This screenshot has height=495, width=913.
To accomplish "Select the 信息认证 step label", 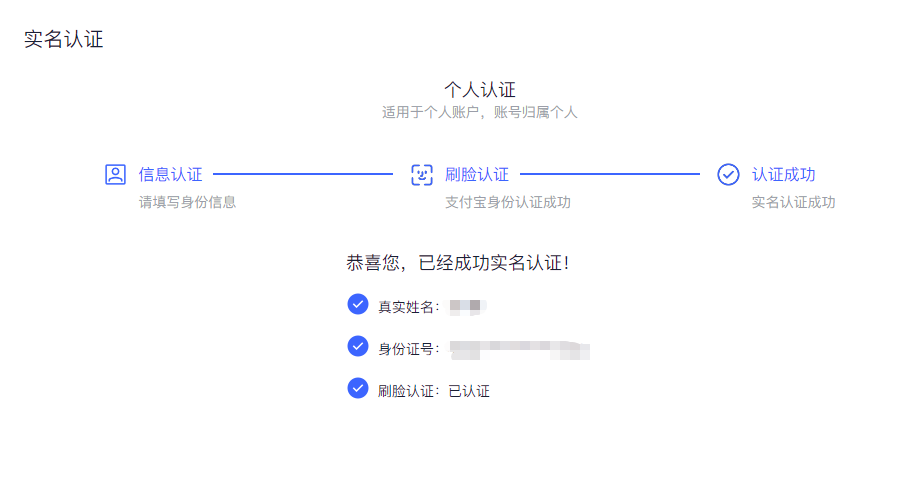I will [x=170, y=174].
